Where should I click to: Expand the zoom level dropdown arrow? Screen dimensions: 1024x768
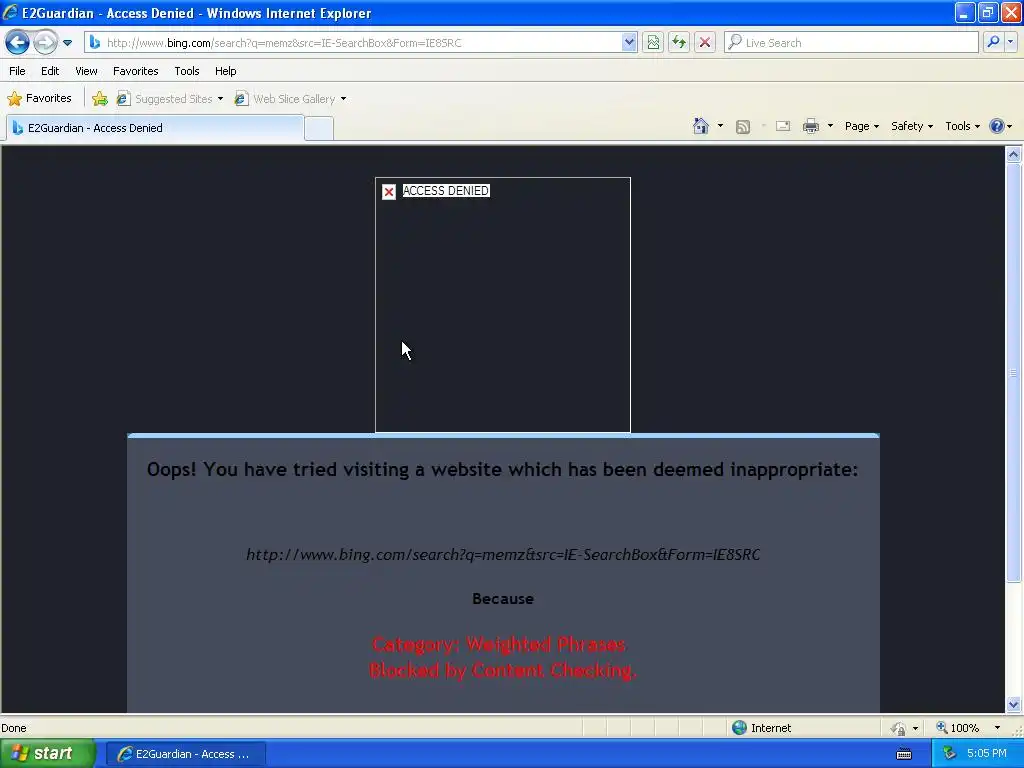point(997,728)
